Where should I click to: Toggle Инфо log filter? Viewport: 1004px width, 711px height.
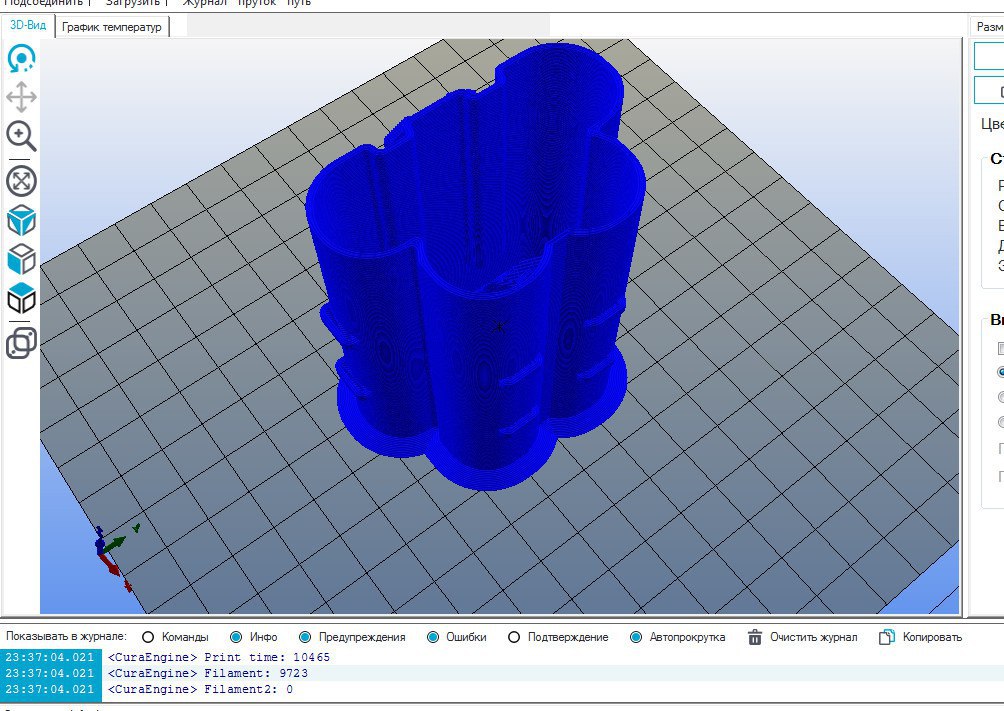236,637
